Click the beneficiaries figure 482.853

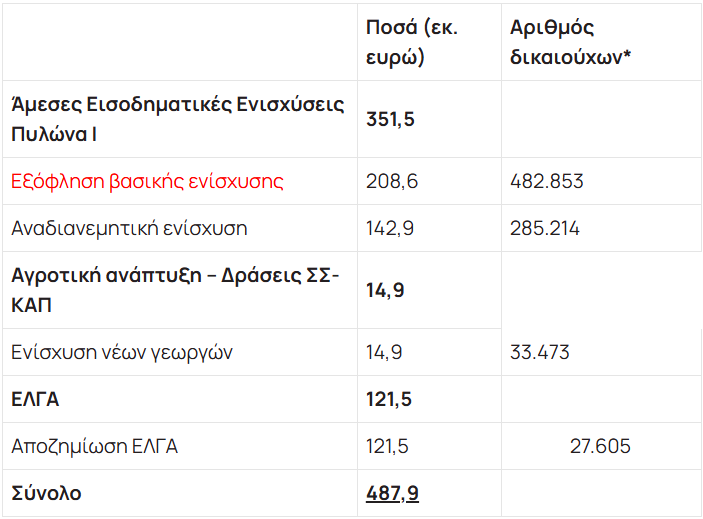[x=547, y=182]
